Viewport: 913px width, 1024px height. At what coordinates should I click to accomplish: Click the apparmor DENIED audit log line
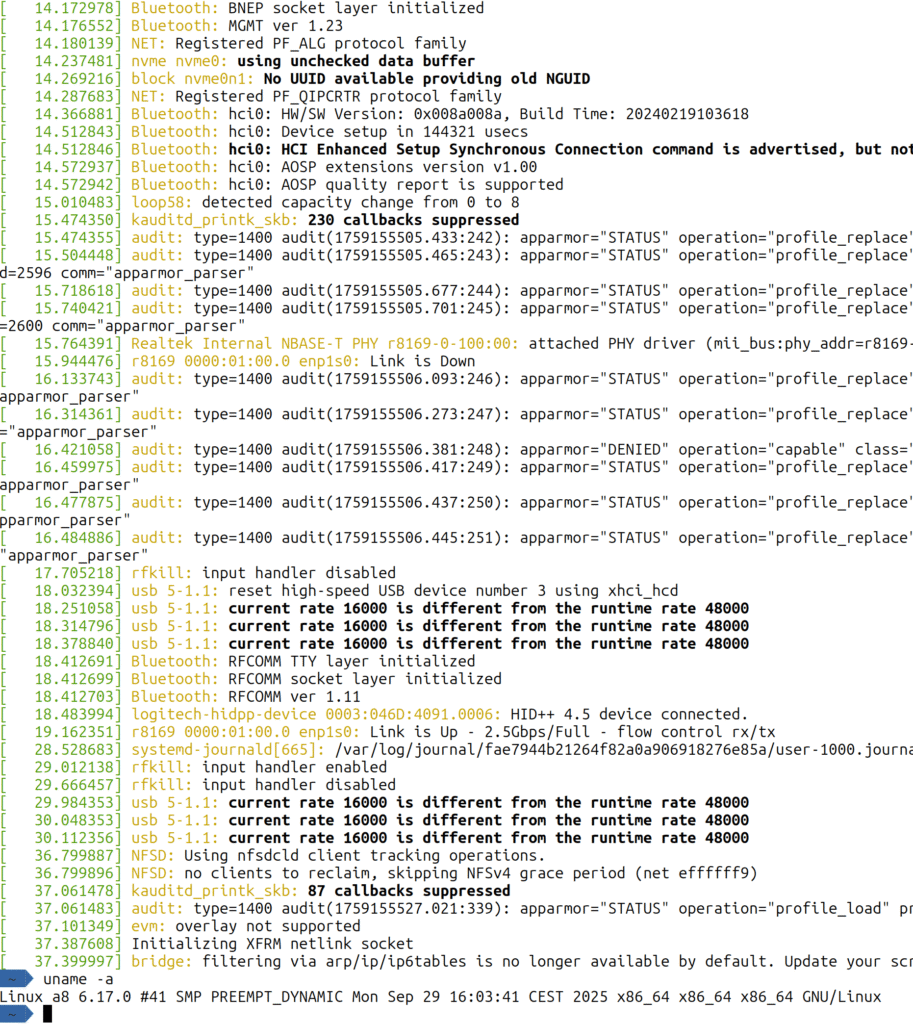coord(400,449)
